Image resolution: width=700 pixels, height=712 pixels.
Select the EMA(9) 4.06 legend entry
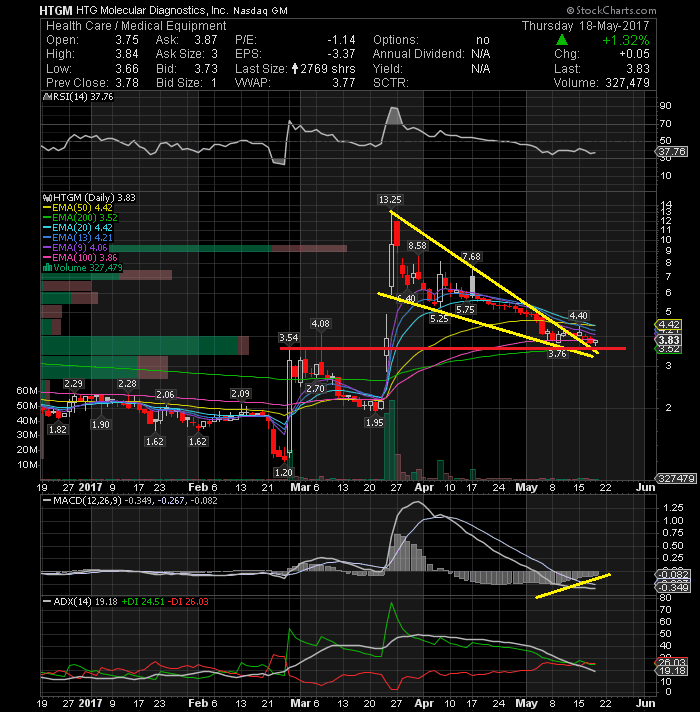point(75,247)
